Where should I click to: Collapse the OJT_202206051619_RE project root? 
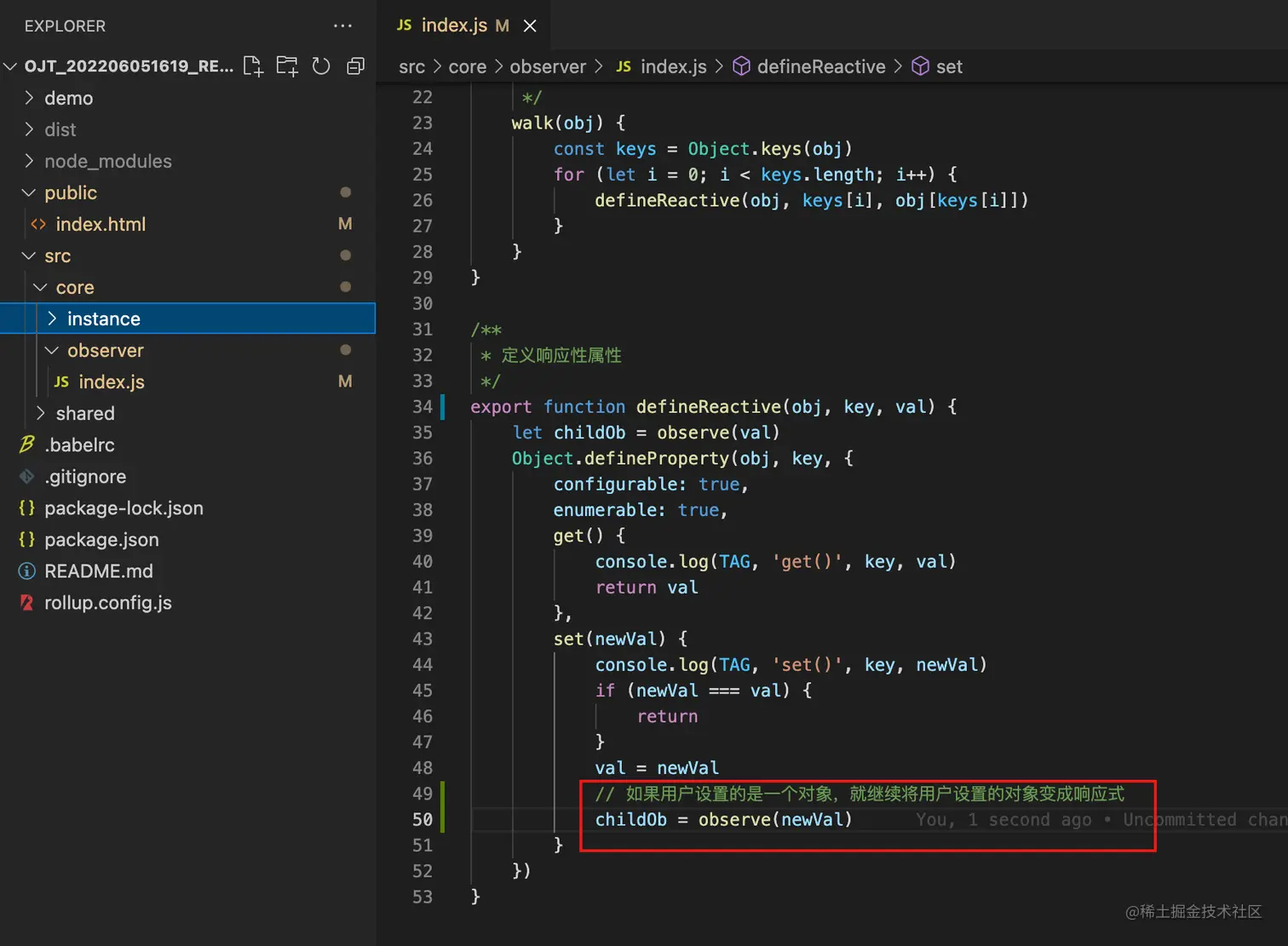coord(10,66)
